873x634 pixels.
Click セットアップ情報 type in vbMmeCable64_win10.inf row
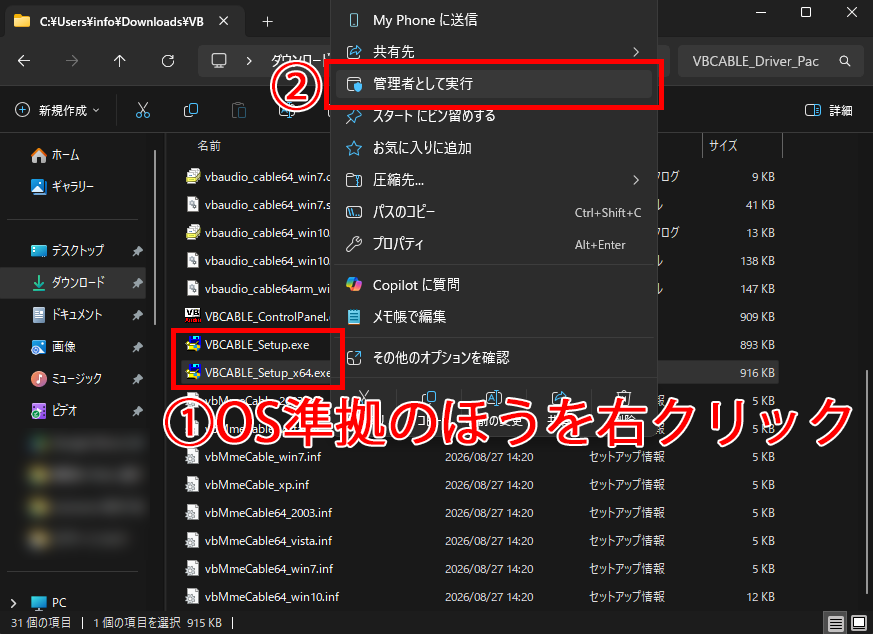[x=627, y=597]
